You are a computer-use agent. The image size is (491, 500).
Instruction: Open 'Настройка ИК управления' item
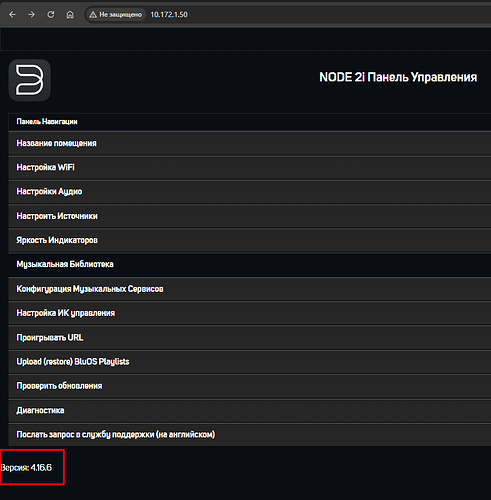point(250,313)
